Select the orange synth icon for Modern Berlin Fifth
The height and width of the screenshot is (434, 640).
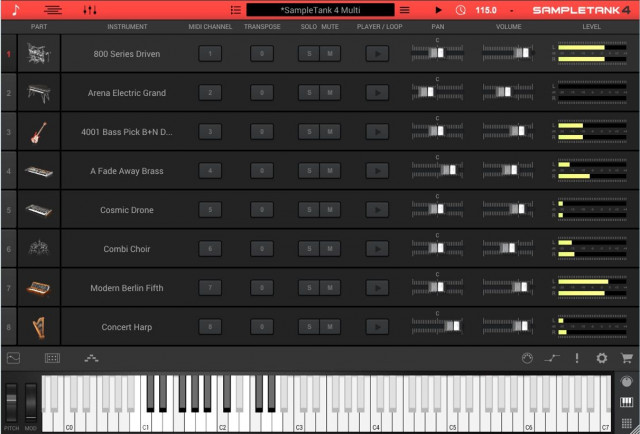coord(39,288)
